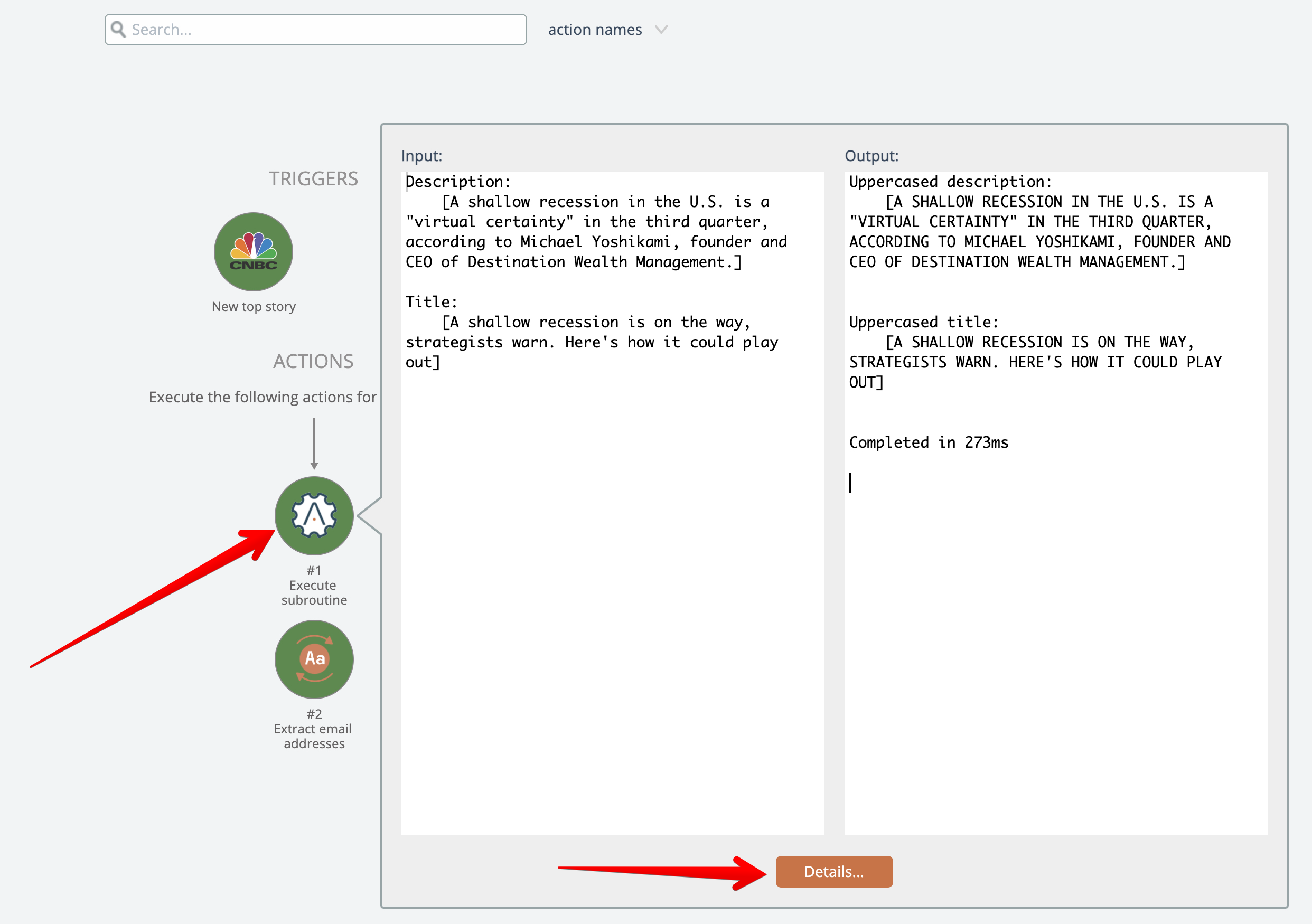1312x924 pixels.
Task: Click the Description line in Input
Action: click(x=457, y=182)
